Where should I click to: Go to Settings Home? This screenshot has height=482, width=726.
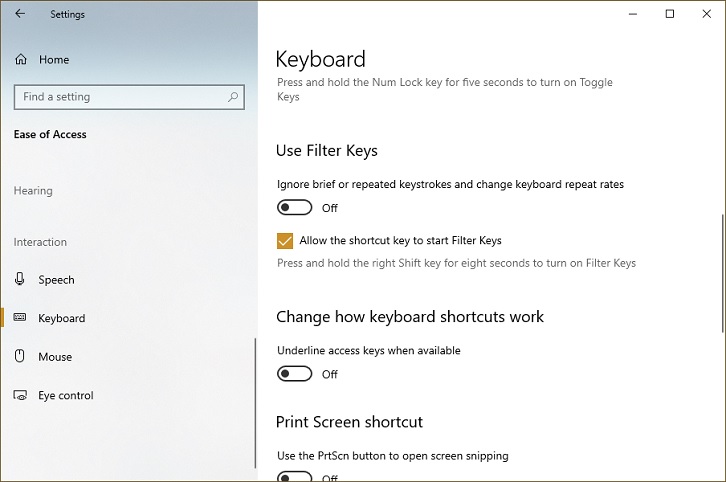[x=54, y=60]
